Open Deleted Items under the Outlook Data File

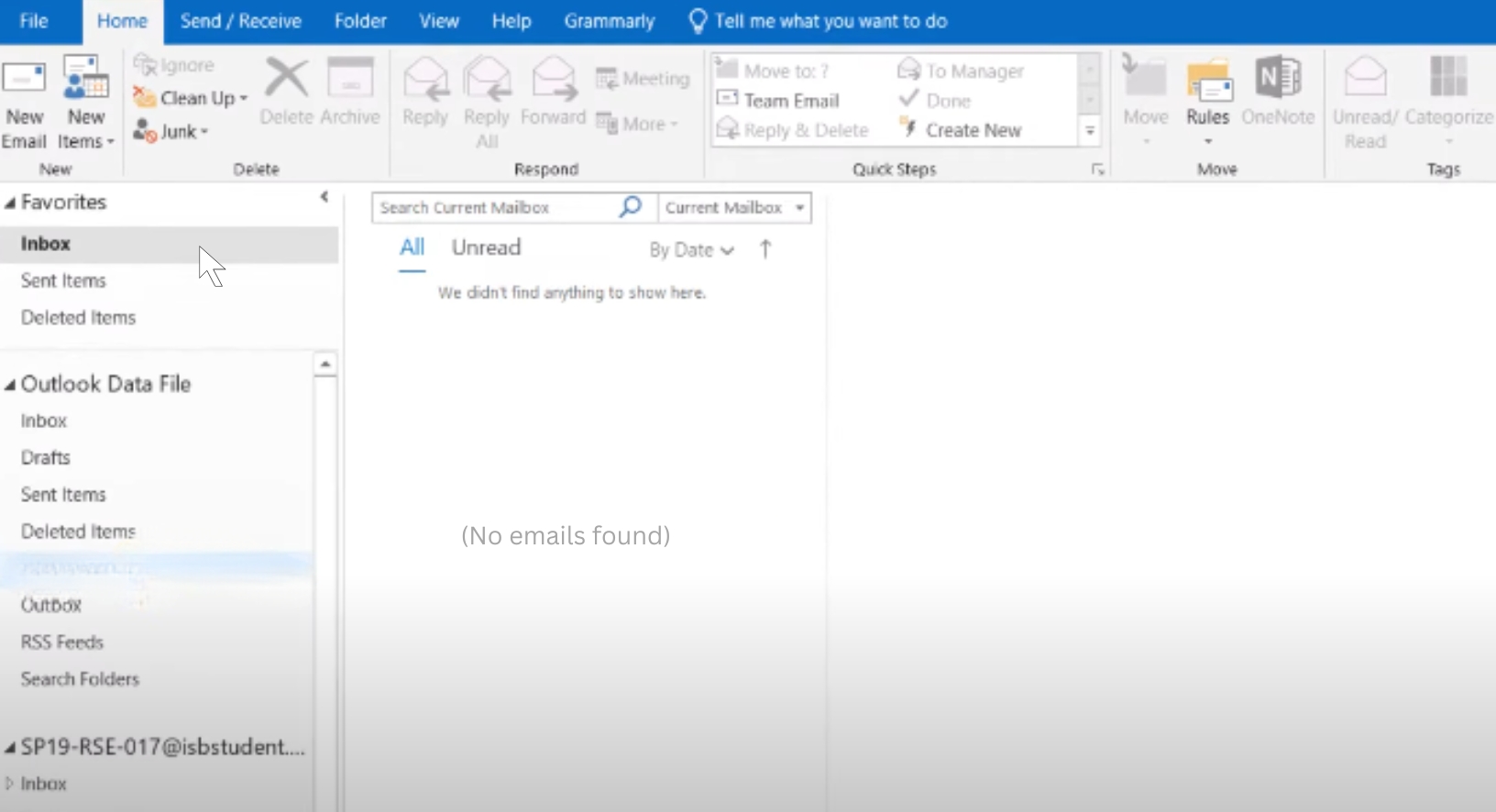(x=78, y=531)
